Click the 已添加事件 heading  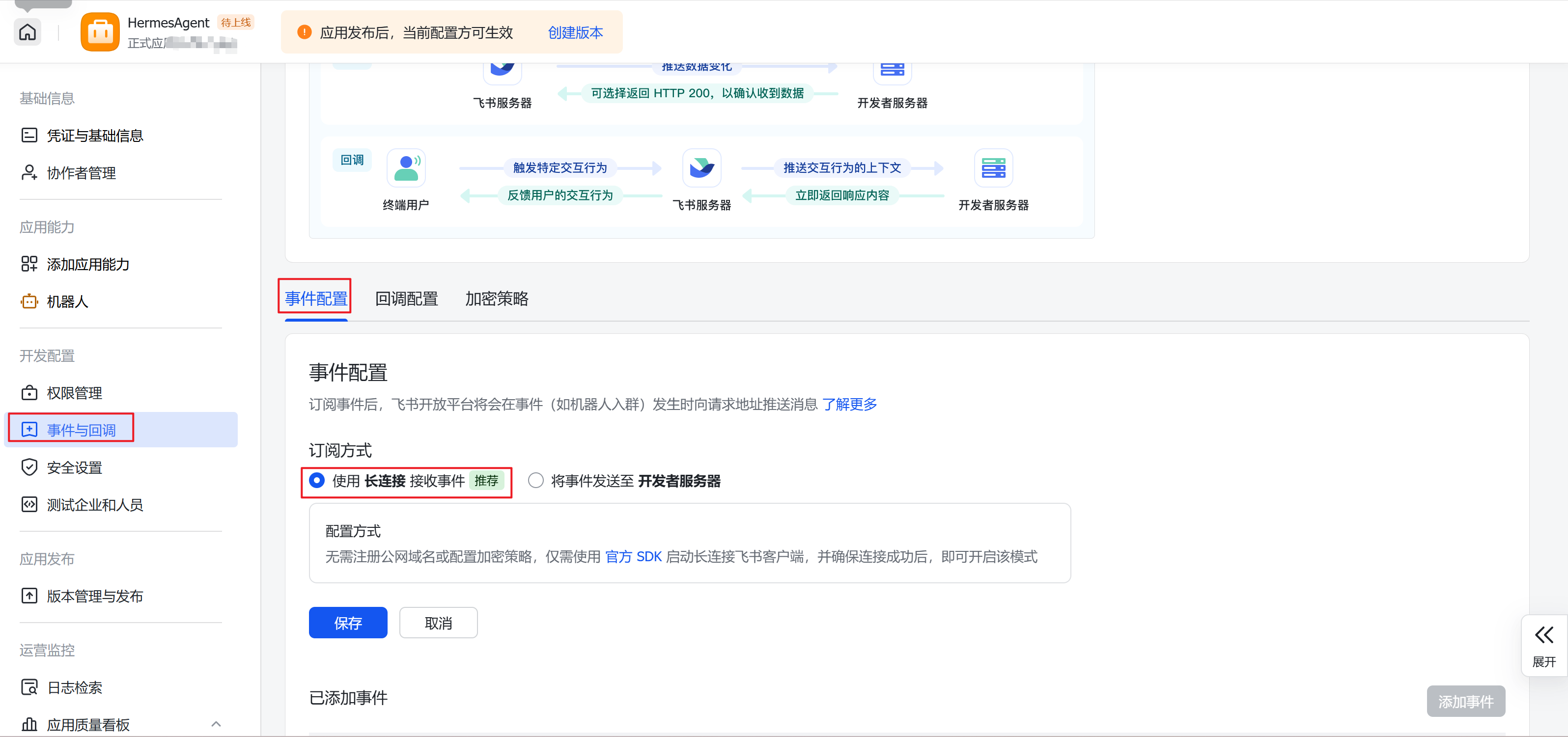coord(348,697)
